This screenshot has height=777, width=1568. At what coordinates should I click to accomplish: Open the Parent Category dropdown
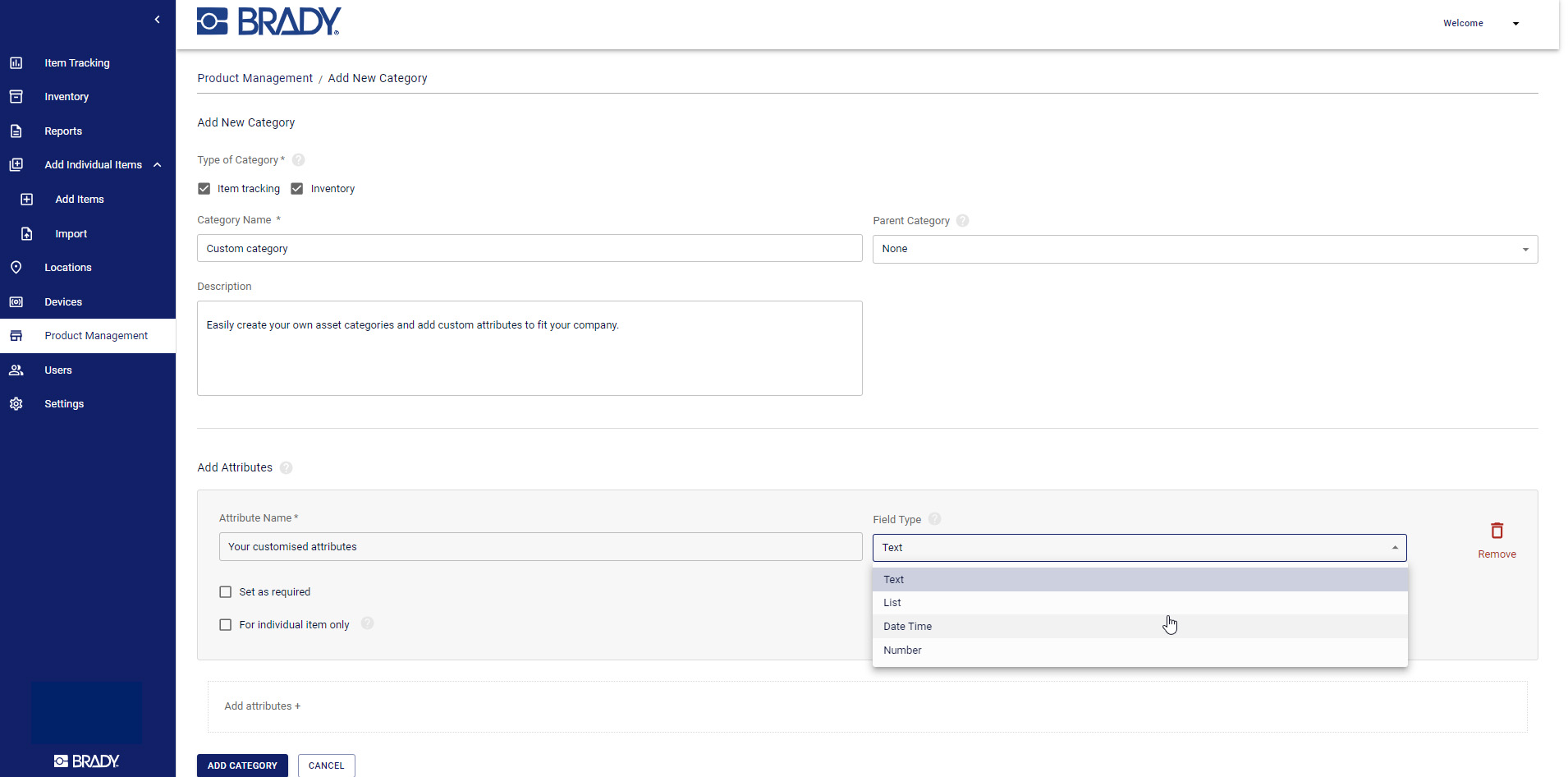point(1204,250)
